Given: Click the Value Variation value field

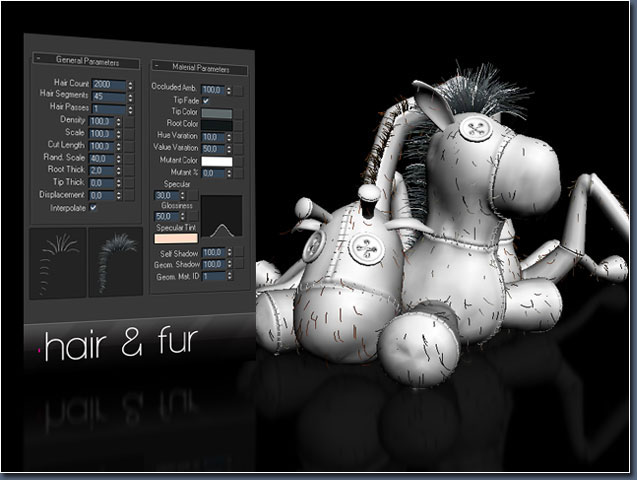Looking at the screenshot, I should [x=213, y=149].
